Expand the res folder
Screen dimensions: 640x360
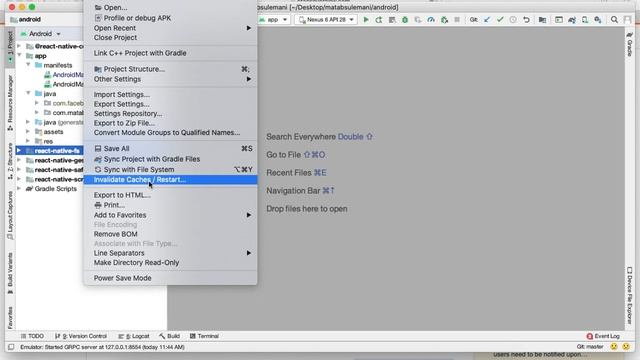(28, 141)
